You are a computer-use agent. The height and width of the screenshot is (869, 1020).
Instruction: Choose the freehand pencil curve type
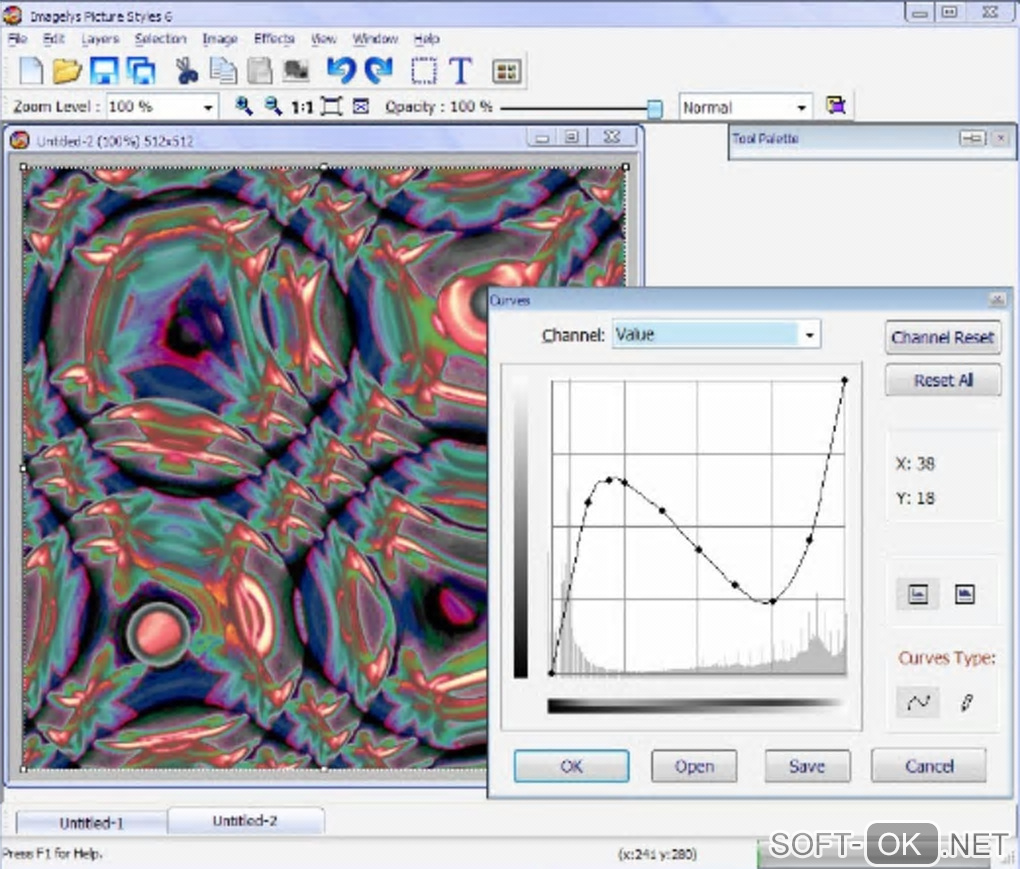pos(967,702)
